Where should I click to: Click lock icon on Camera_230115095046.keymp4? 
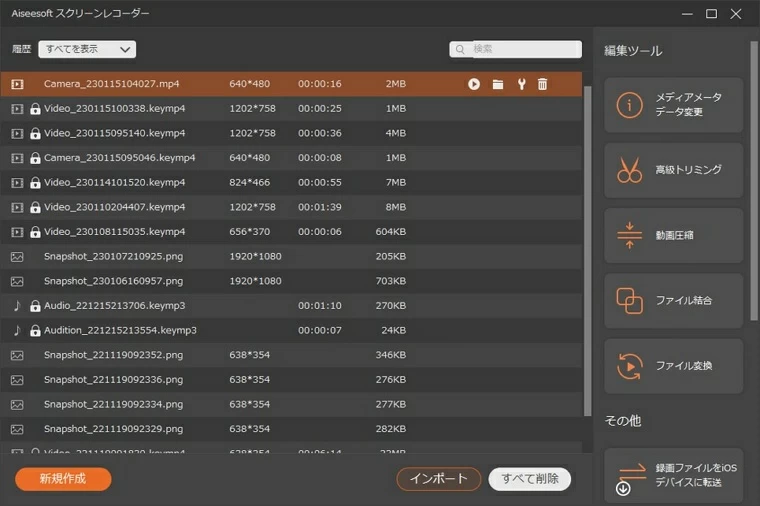pos(35,158)
